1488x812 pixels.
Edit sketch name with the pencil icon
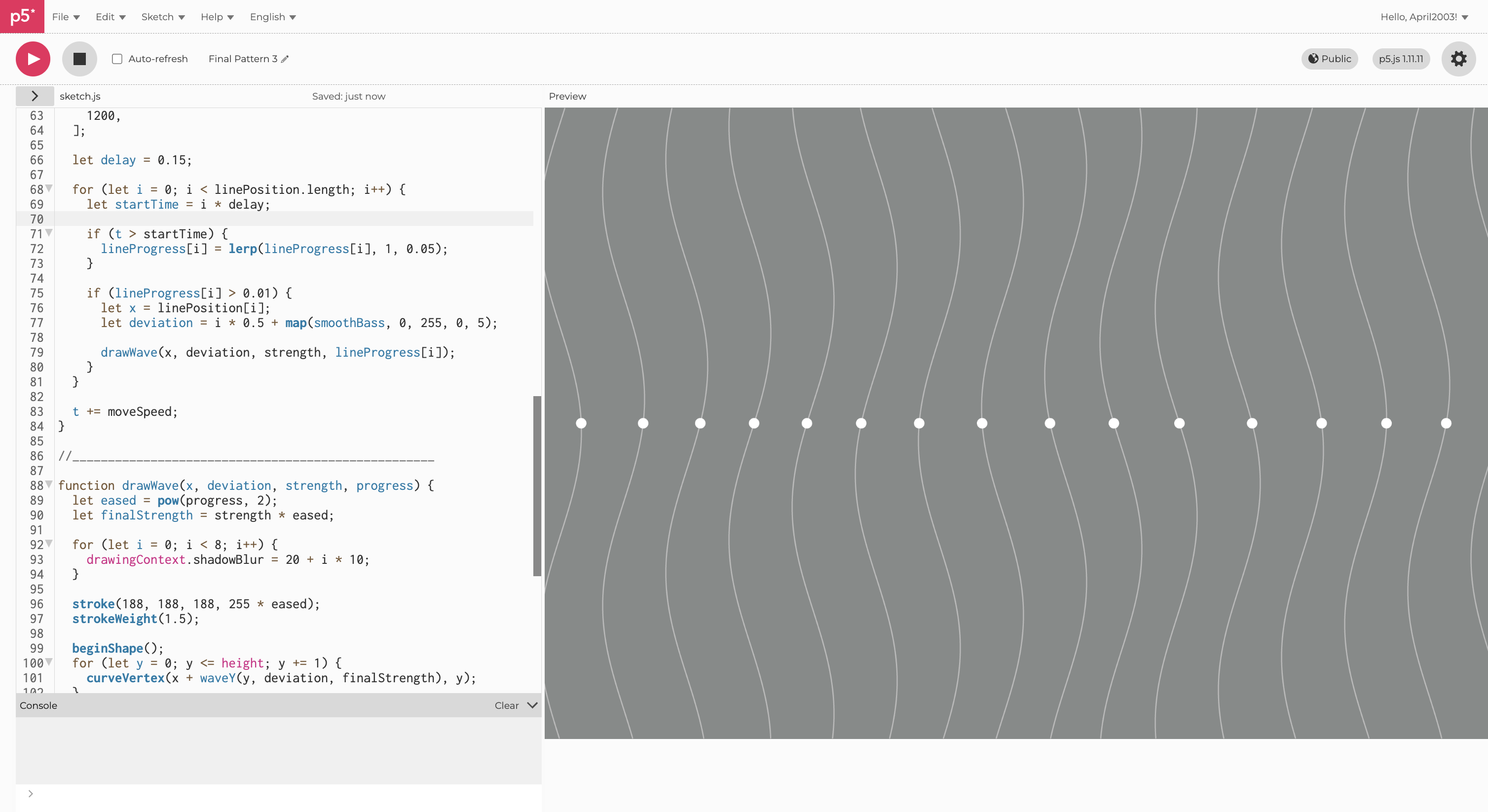click(285, 59)
